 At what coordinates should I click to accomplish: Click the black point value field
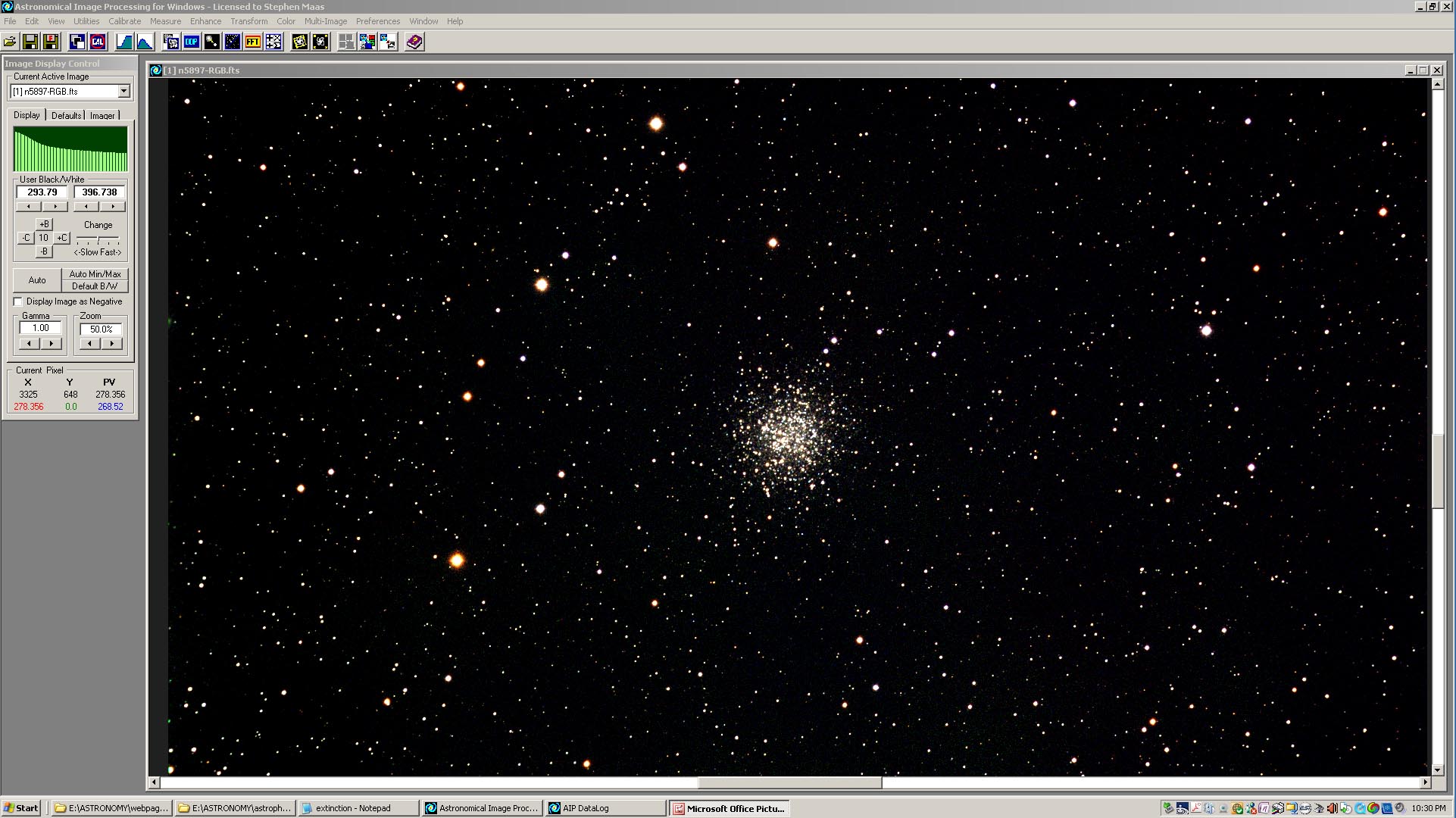42,192
